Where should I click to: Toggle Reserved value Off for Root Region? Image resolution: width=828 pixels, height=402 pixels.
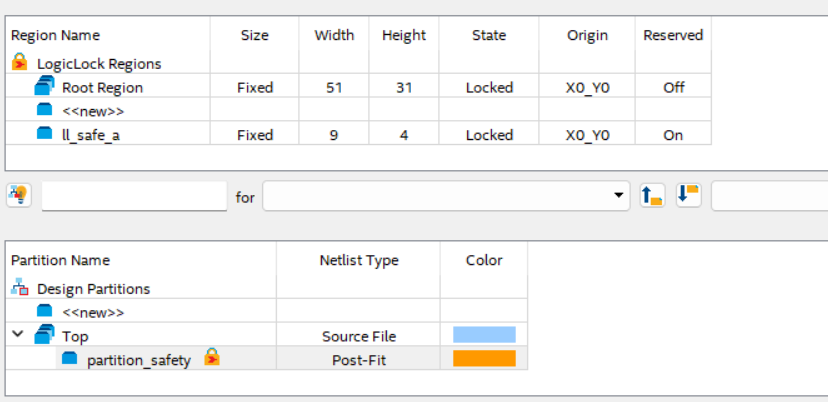click(673, 88)
